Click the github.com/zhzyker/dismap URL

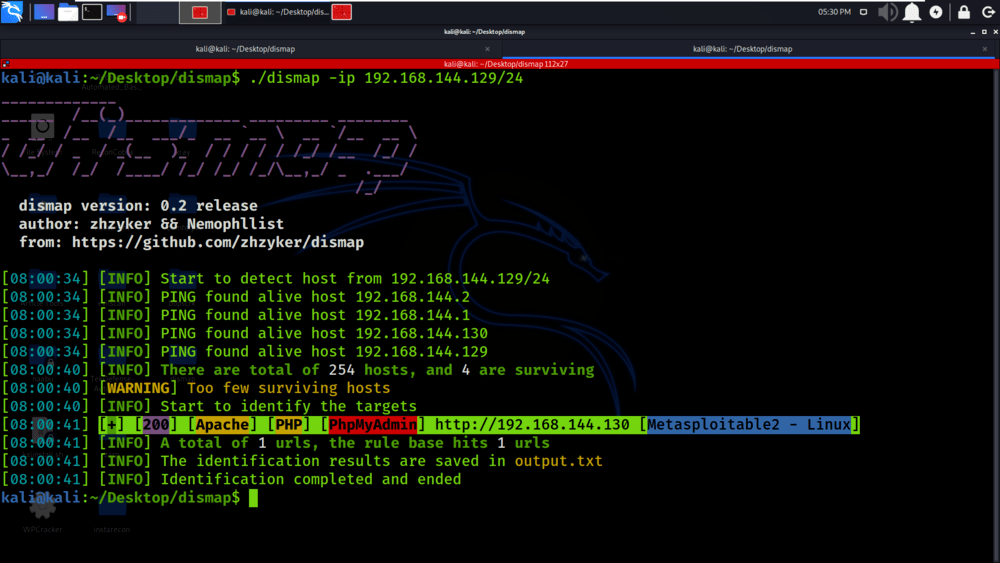(x=217, y=242)
